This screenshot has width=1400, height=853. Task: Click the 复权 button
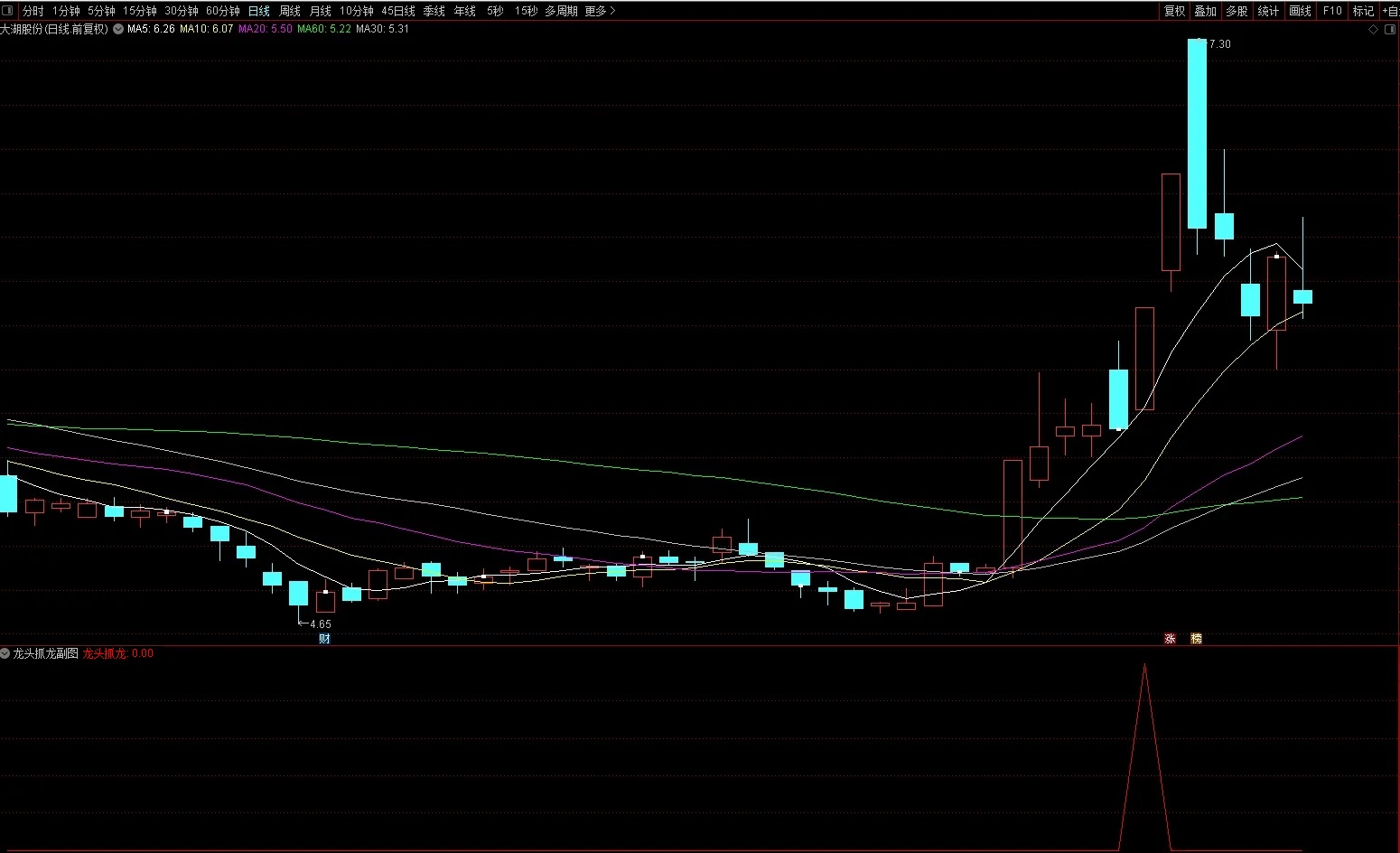[1174, 11]
